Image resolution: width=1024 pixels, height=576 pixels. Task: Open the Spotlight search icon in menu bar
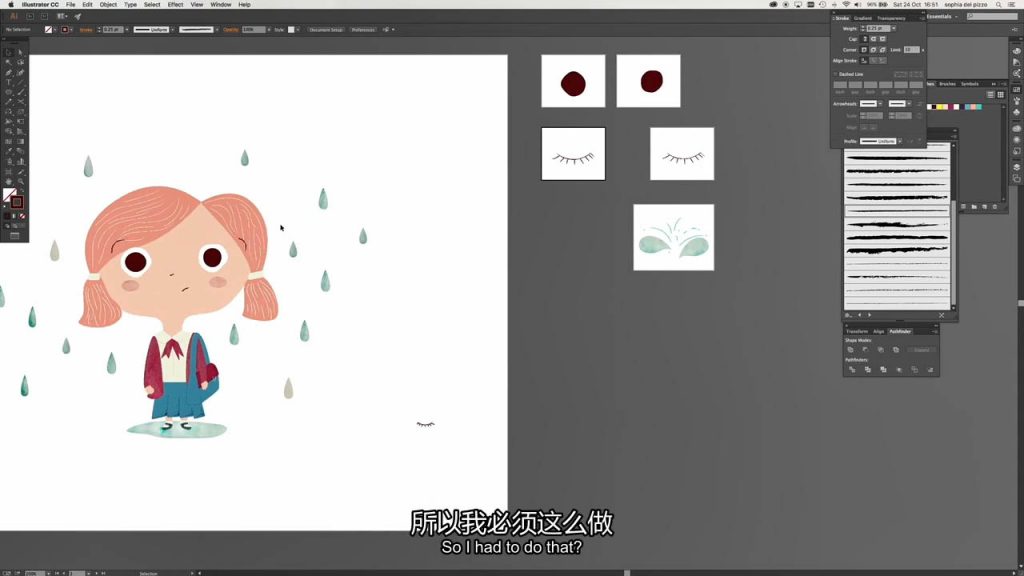(999, 5)
